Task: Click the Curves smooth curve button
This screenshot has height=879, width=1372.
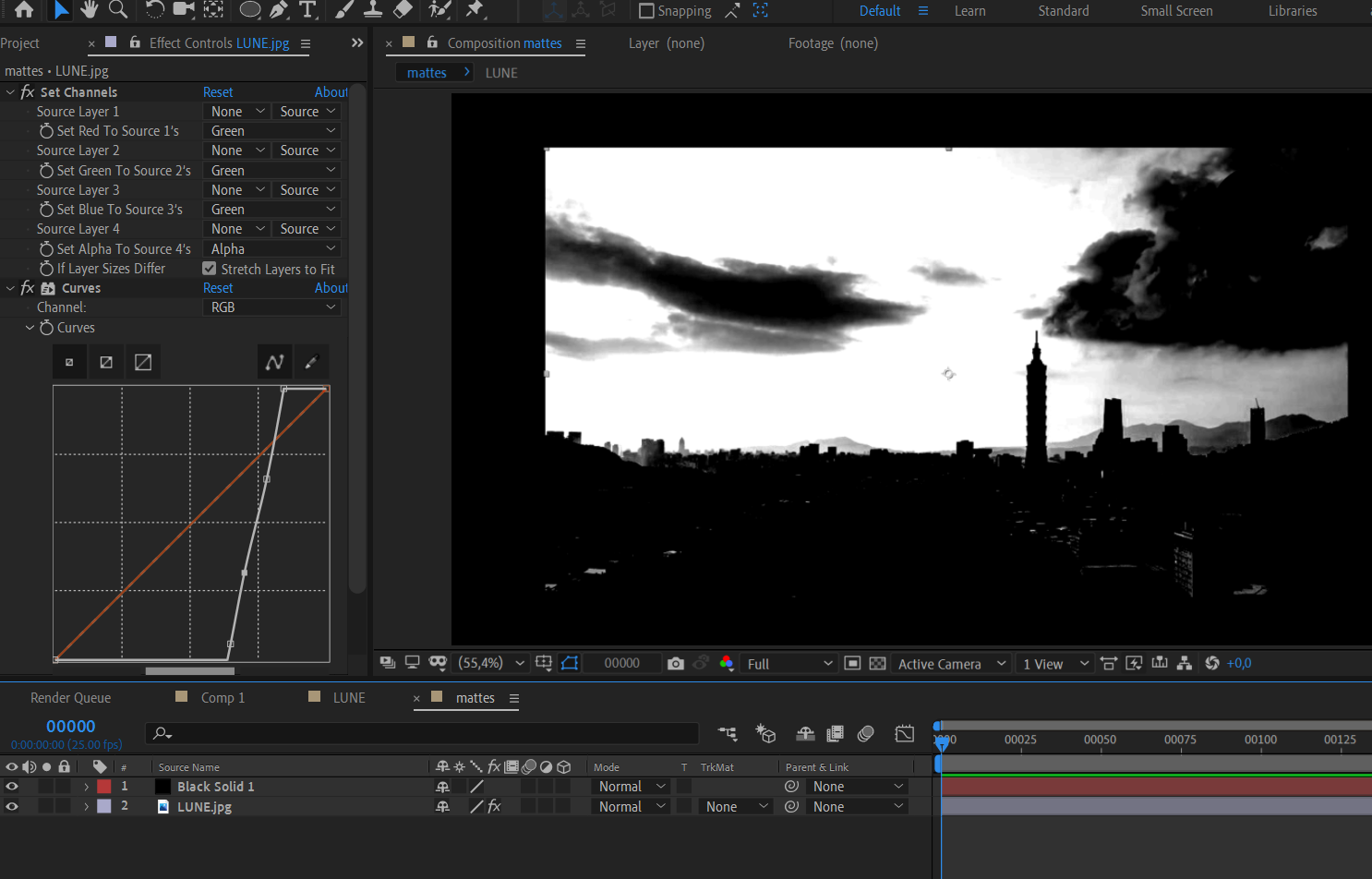Action: (x=274, y=362)
